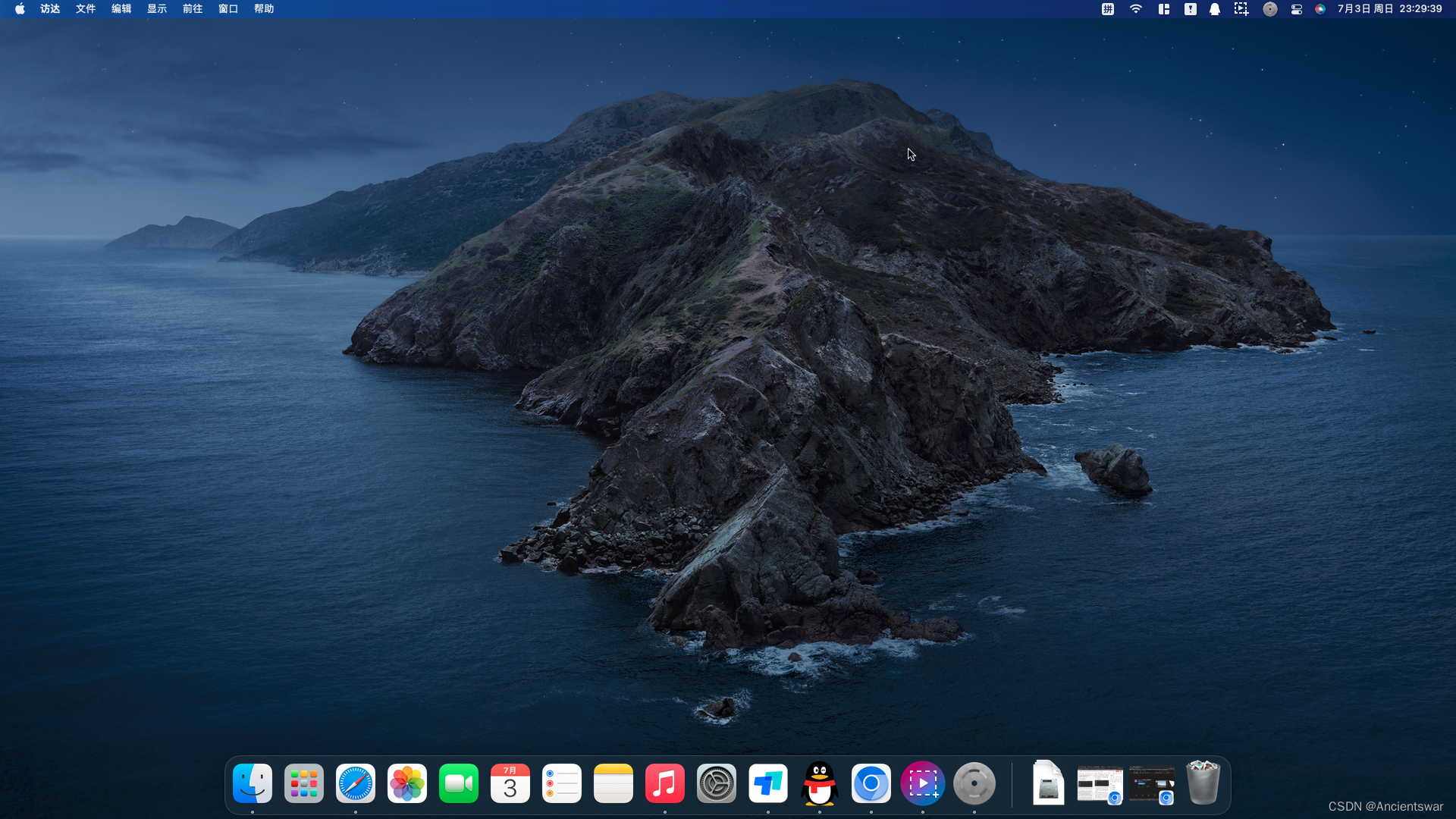Open Finder from the Dock
The height and width of the screenshot is (819, 1456).
(253, 783)
